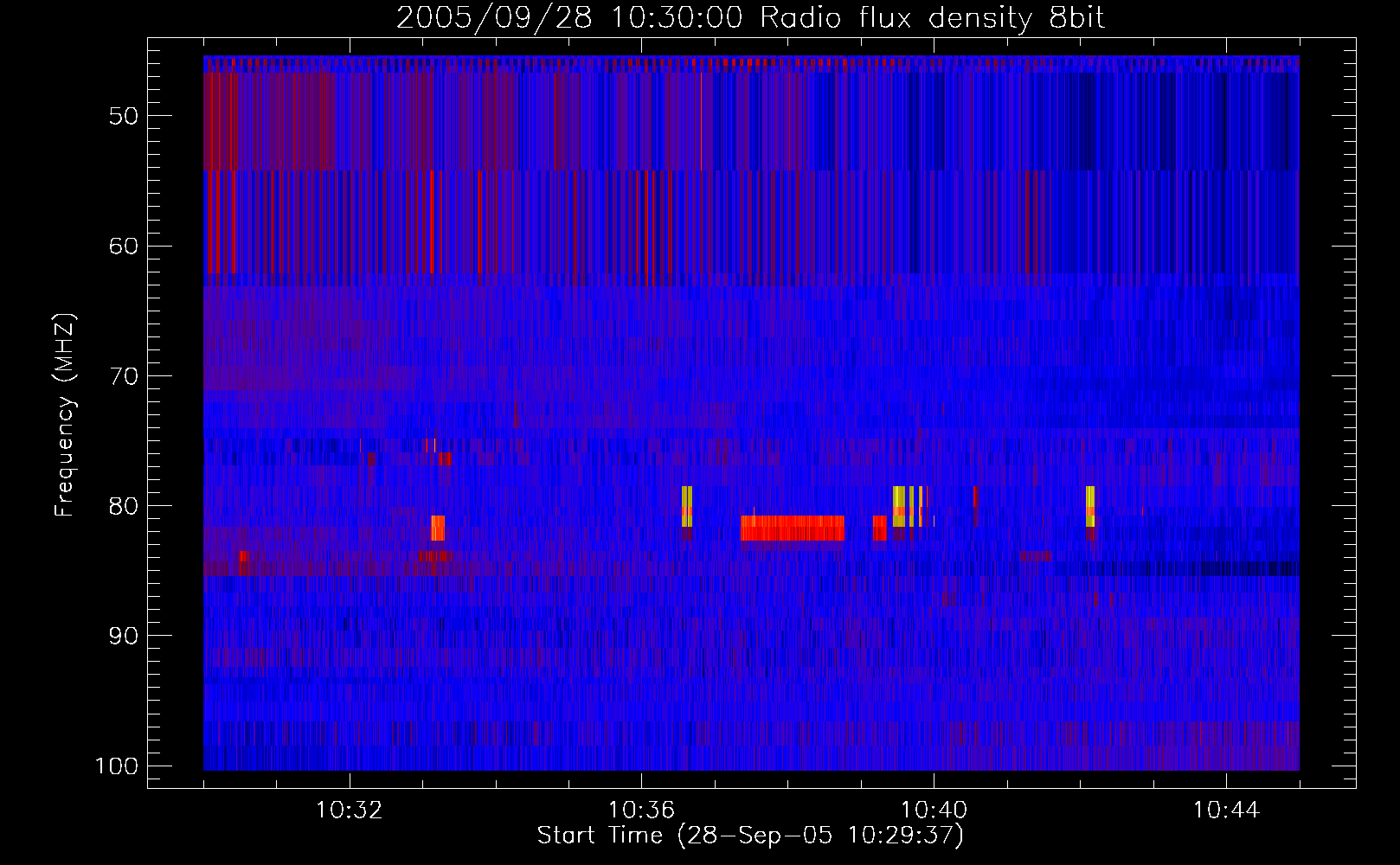The image size is (1400, 865).
Task: Click the 50 frequency tick label
Action: pyautogui.click(x=124, y=116)
